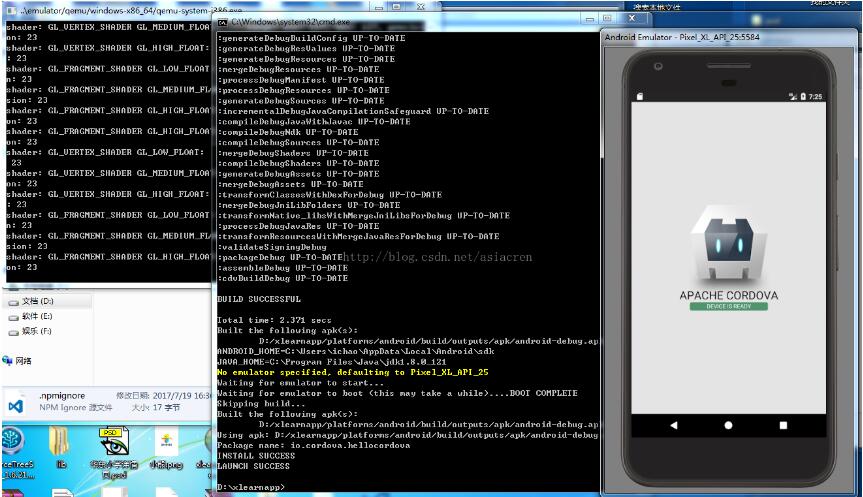The width and height of the screenshot is (863, 497).
Task: Click the ':validateSigningDebug' line
Action: [272, 247]
